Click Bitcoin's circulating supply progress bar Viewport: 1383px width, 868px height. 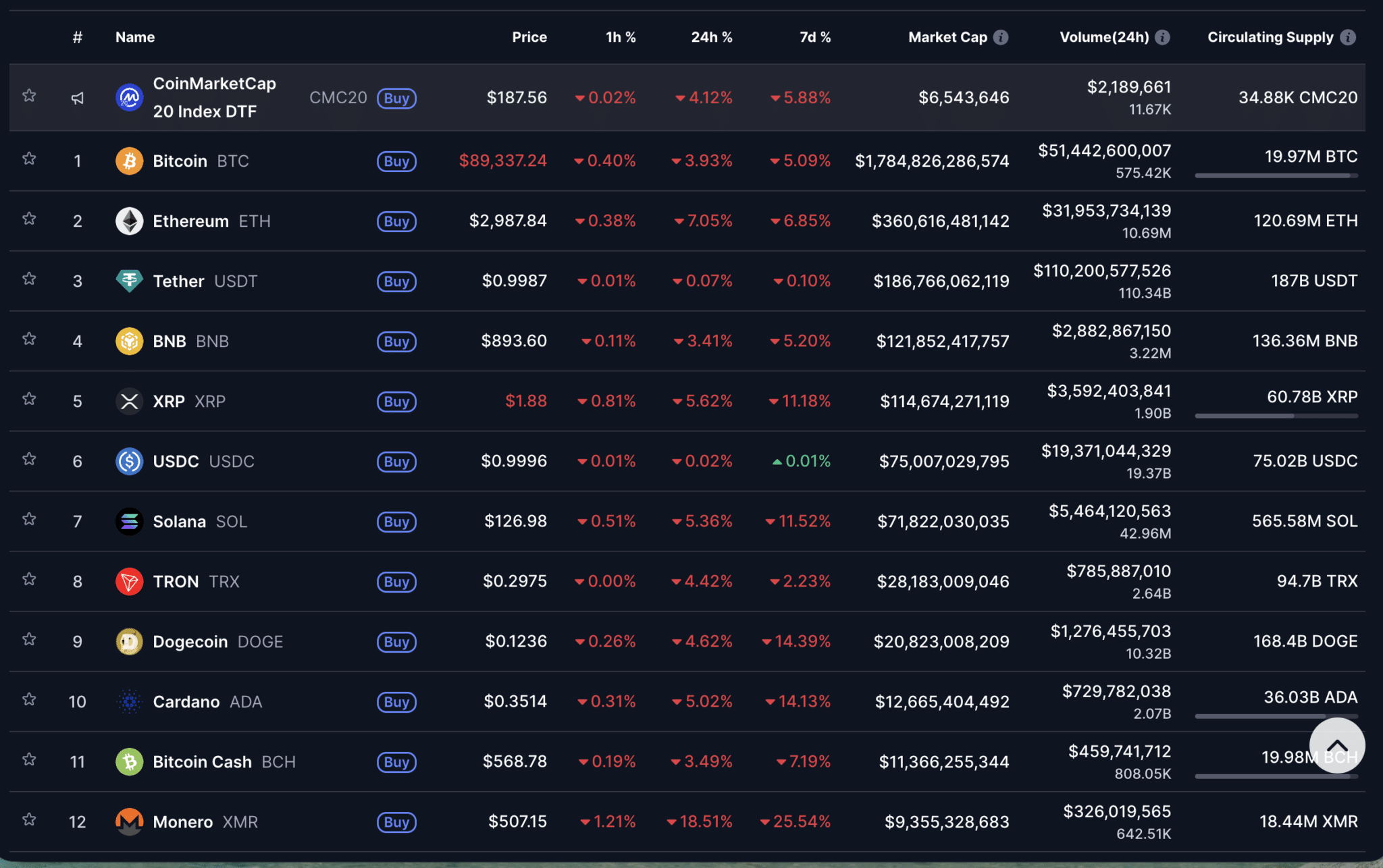pyautogui.click(x=1276, y=175)
